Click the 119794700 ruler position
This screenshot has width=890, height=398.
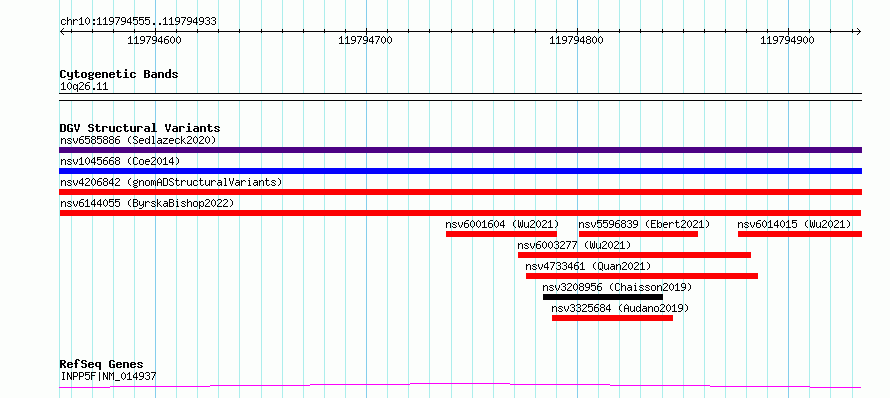[x=365, y=40]
